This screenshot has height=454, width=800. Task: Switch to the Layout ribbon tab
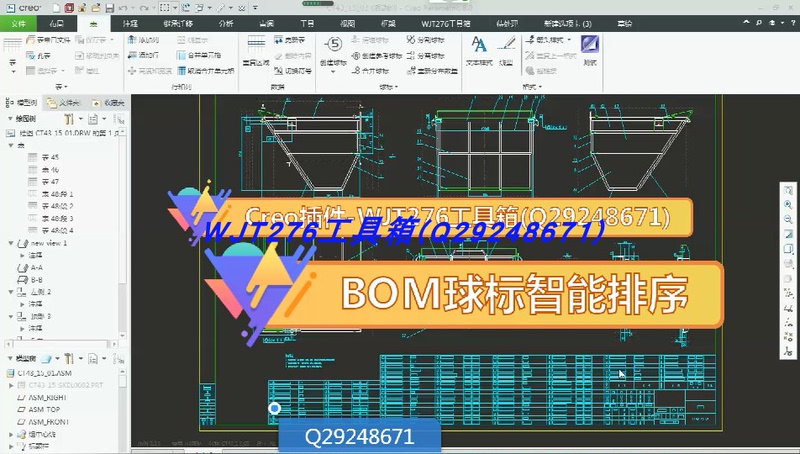coord(57,23)
